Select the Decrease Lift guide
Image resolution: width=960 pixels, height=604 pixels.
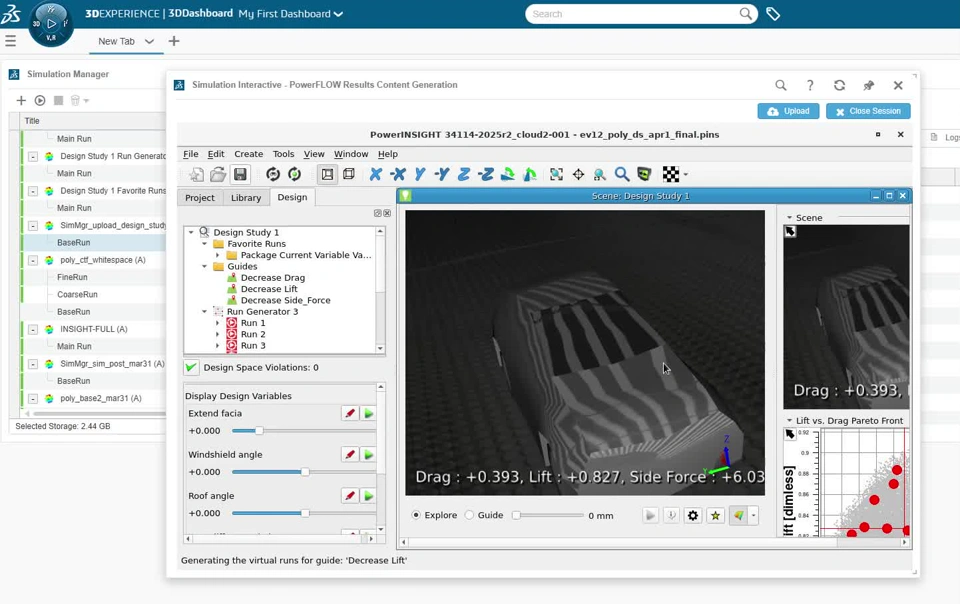click(x=269, y=289)
